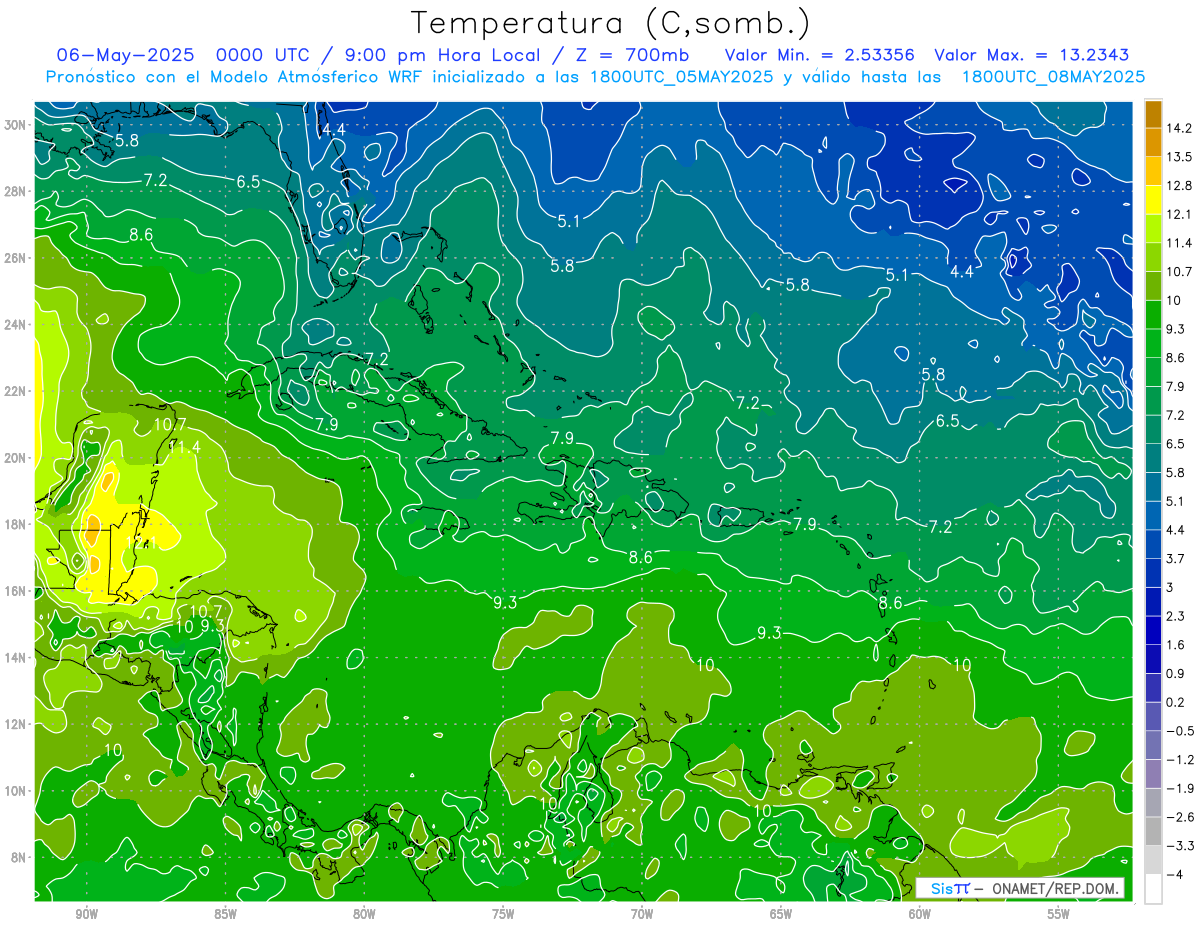Click the legend swatch between 7.9 and 7.2
The image size is (1200, 927).
point(1153,400)
